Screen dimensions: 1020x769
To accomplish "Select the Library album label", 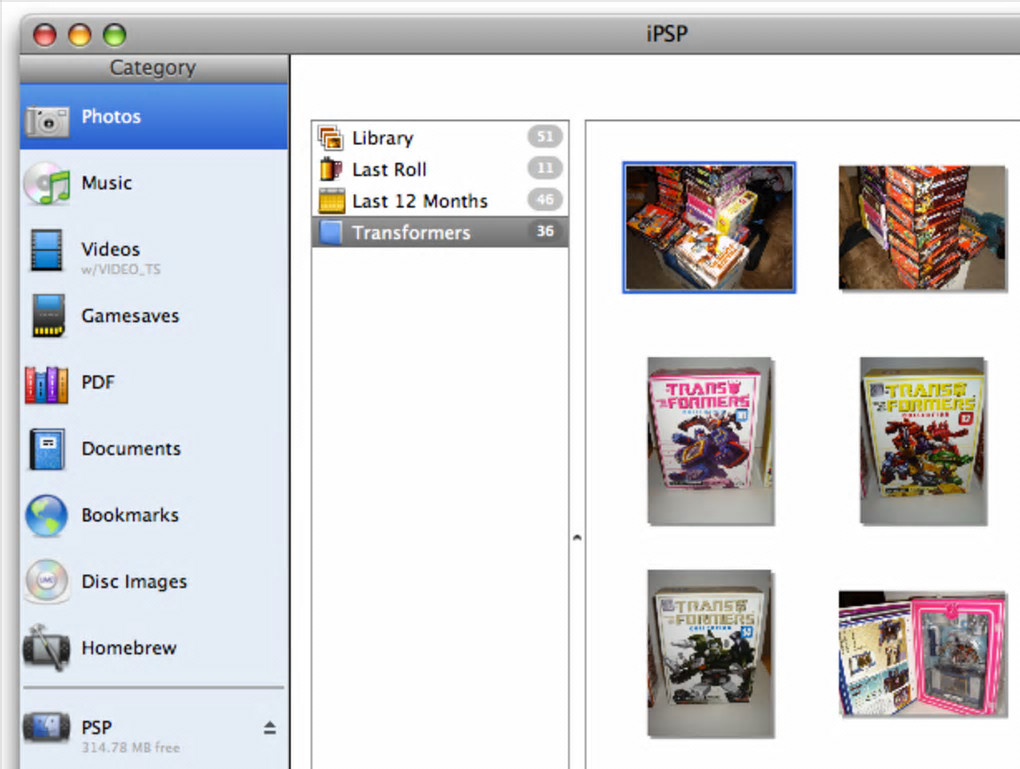I will click(x=382, y=138).
